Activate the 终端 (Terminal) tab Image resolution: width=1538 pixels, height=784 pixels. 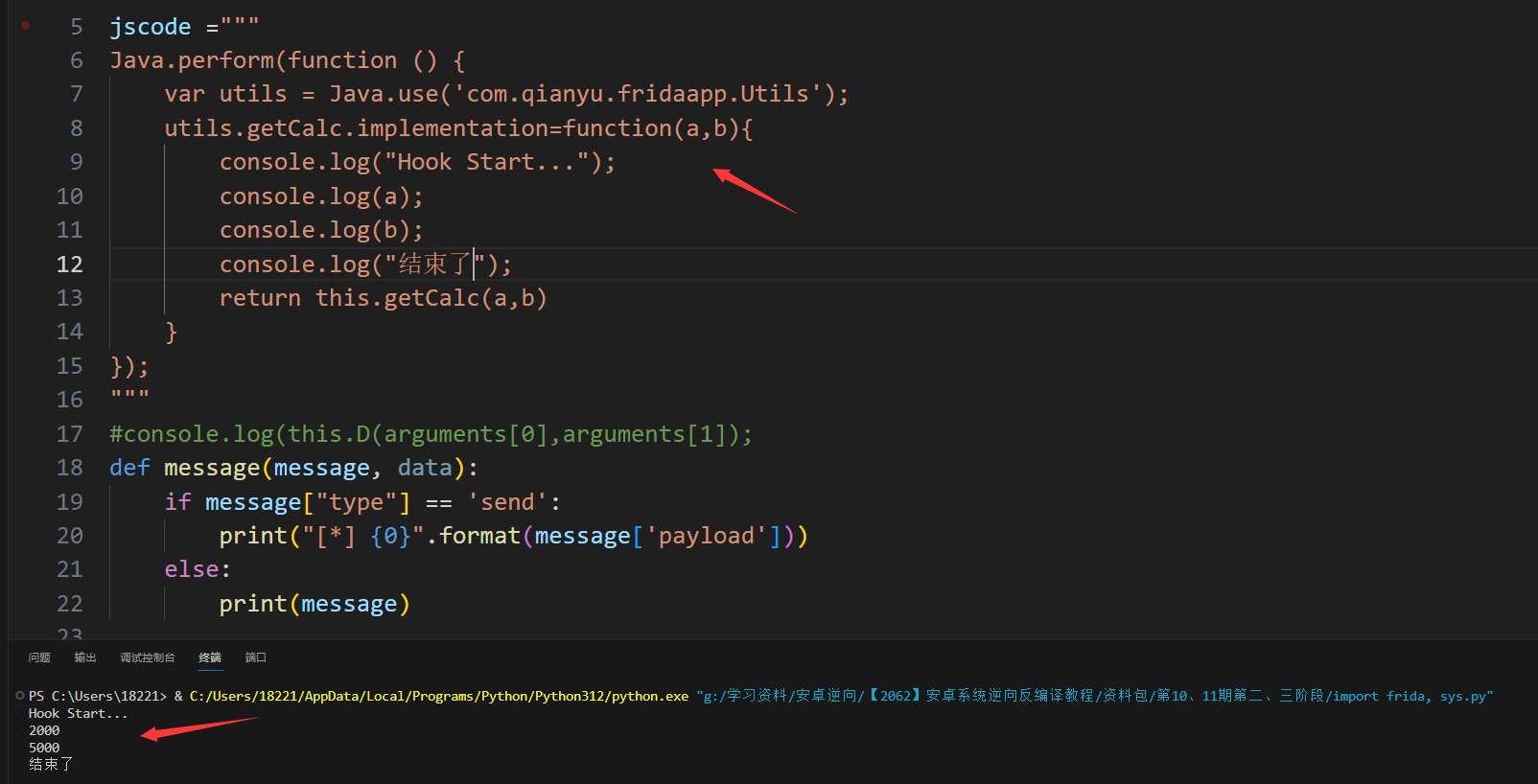(x=210, y=657)
